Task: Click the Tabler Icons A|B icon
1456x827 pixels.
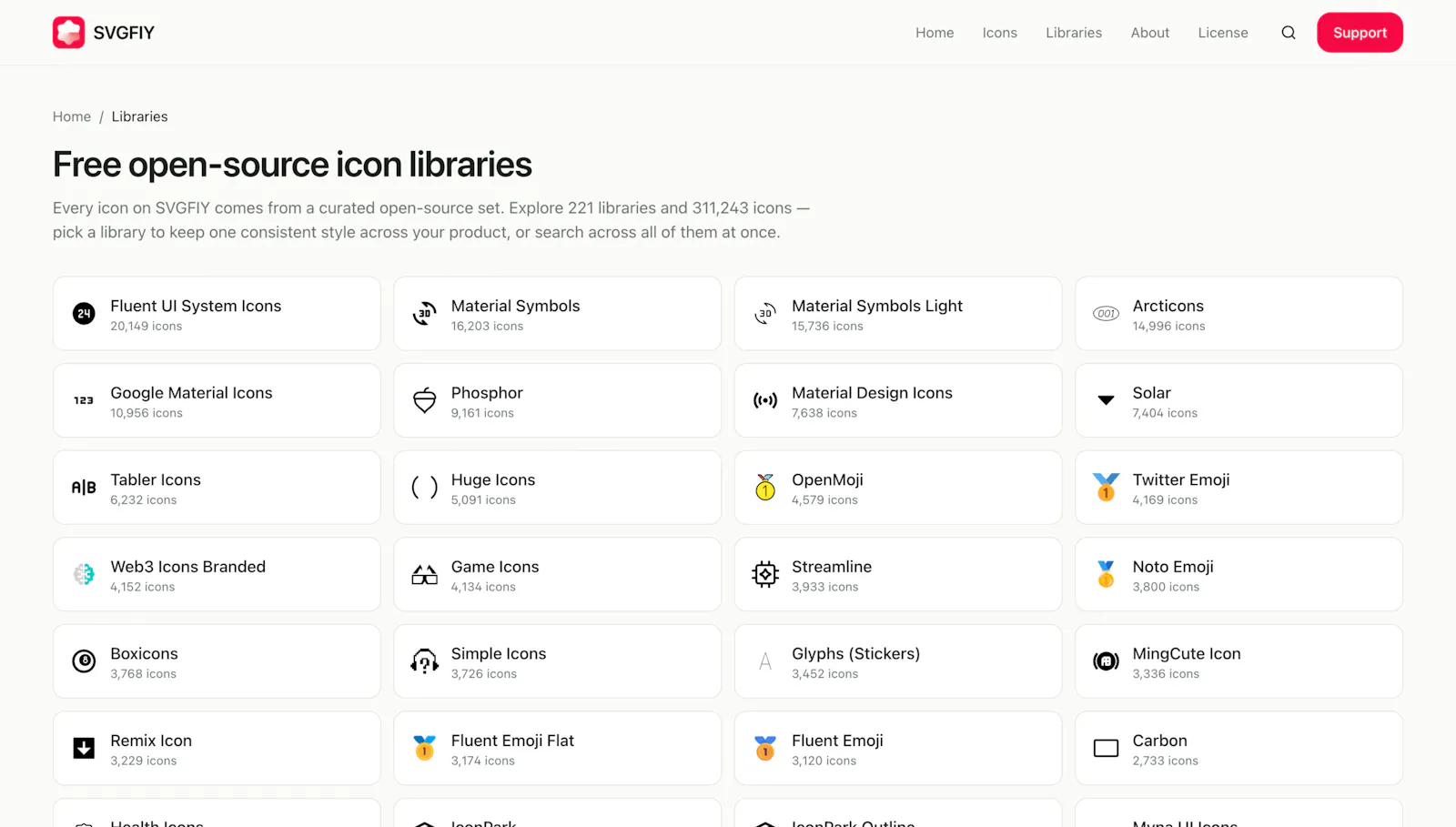Action: (84, 488)
